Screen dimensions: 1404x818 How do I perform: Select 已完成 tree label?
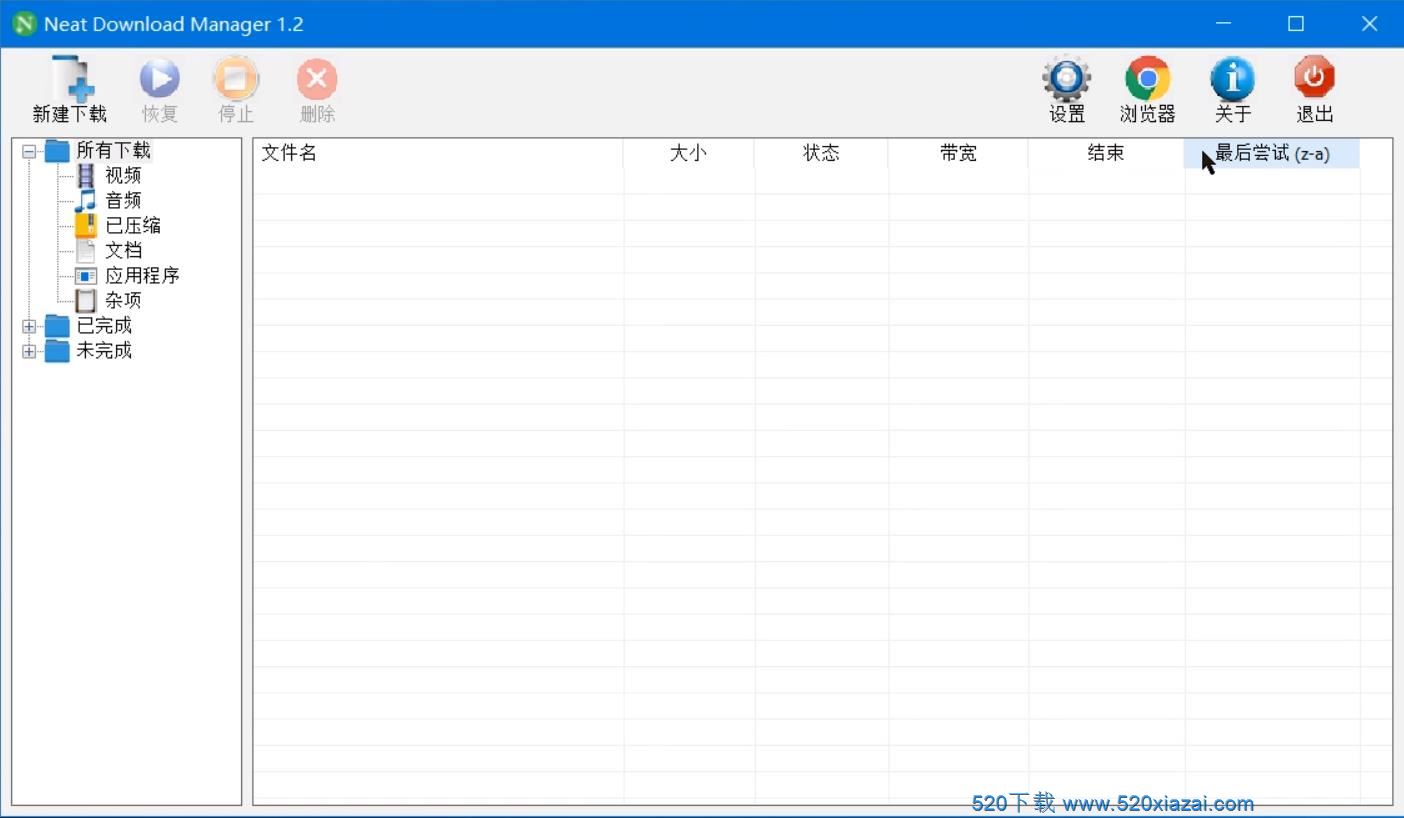point(104,326)
